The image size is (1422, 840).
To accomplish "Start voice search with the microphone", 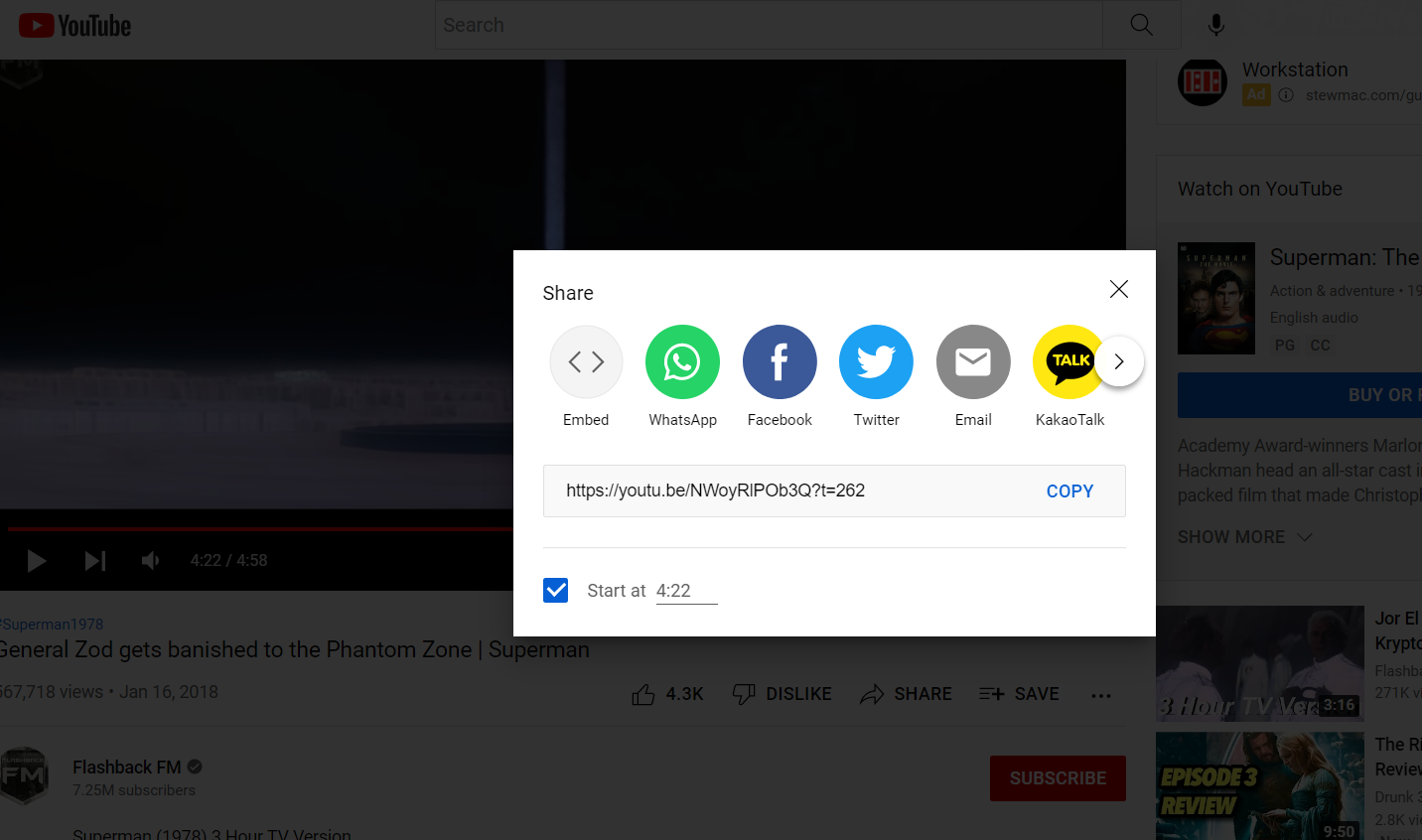I will point(1215,25).
